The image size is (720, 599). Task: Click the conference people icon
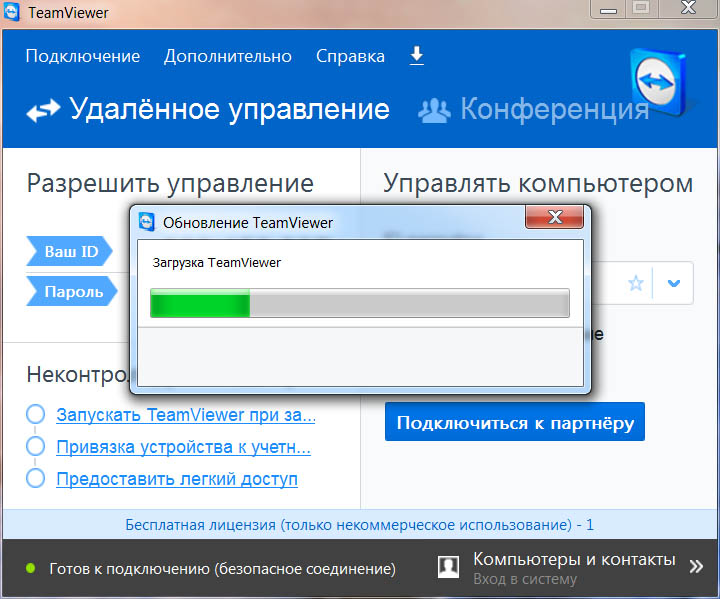[434, 111]
